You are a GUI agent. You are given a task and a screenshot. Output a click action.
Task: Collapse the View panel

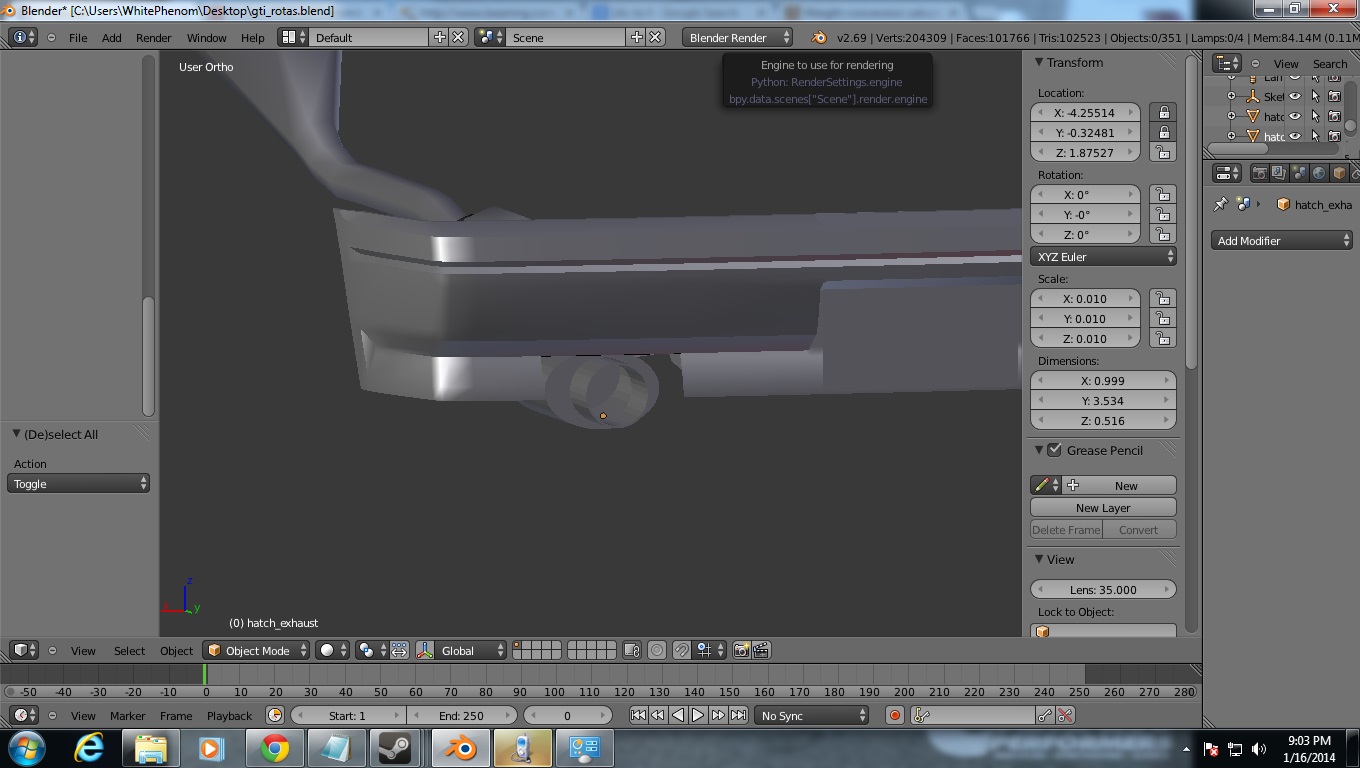[1039, 559]
